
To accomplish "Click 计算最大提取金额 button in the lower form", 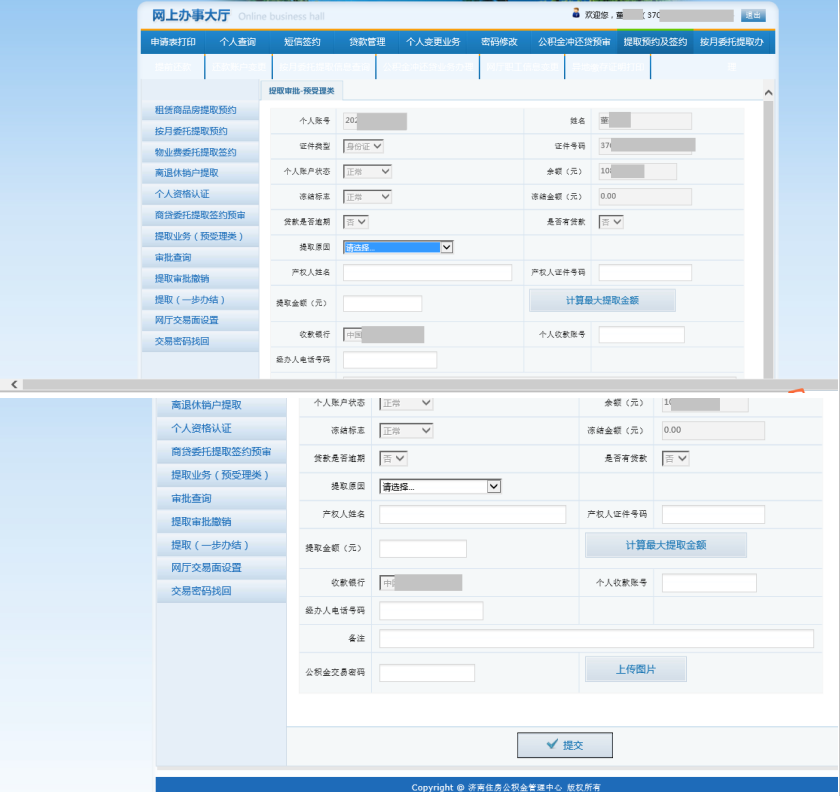I will coord(666,545).
